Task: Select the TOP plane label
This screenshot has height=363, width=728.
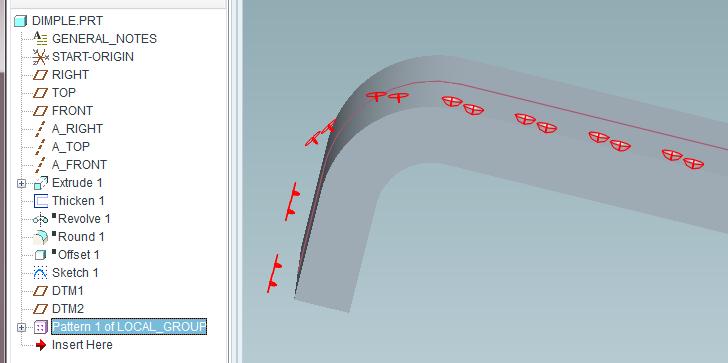Action: (64, 93)
